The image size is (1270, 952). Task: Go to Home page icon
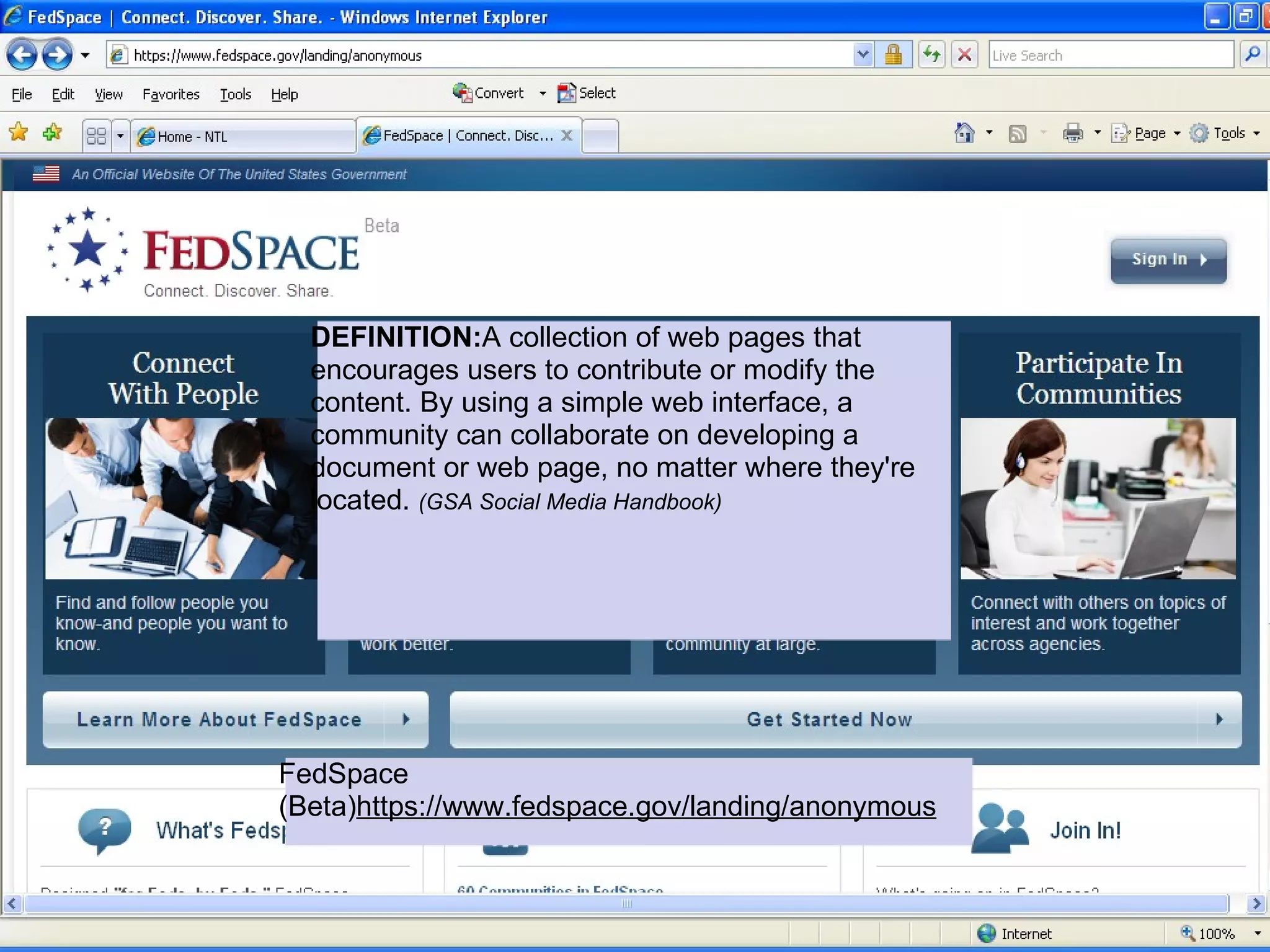964,133
